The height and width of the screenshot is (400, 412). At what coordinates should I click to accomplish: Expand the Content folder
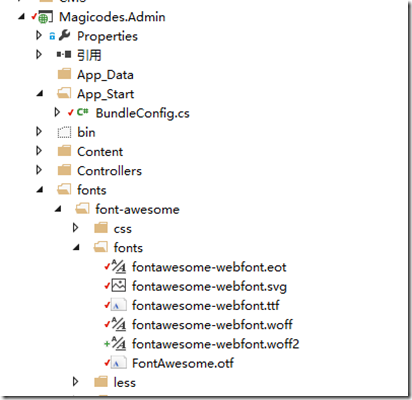[39, 151]
